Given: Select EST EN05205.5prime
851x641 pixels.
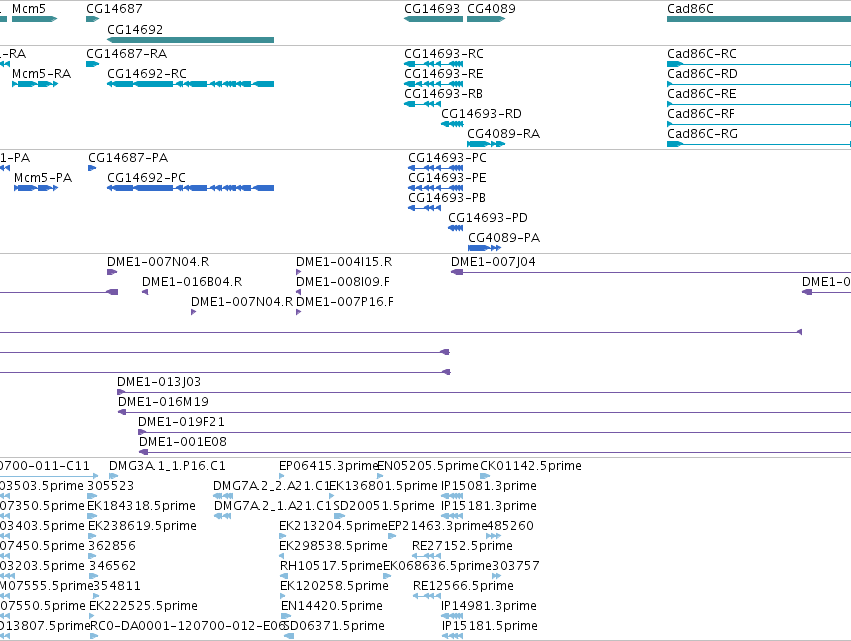Looking at the screenshot, I should tap(380, 476).
